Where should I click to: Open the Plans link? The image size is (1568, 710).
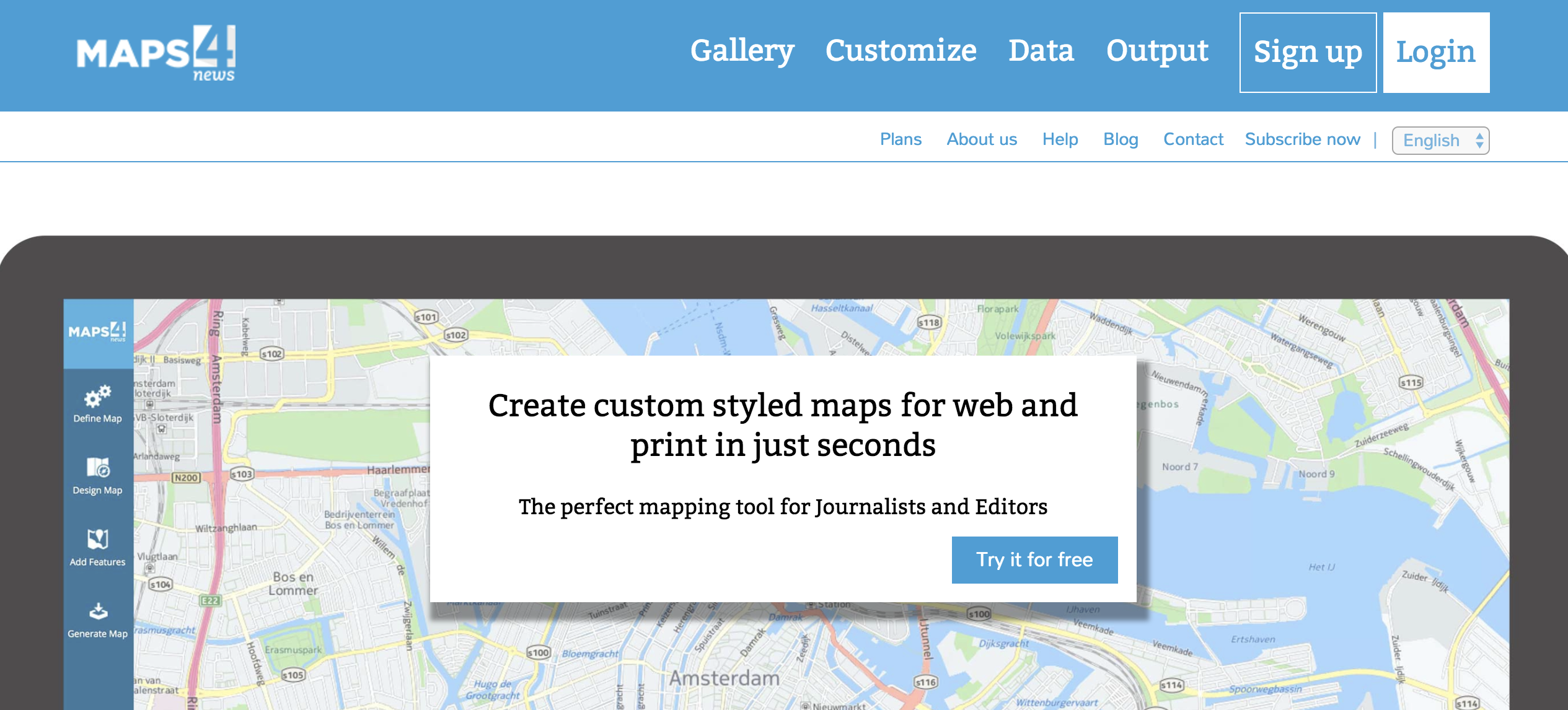[901, 139]
